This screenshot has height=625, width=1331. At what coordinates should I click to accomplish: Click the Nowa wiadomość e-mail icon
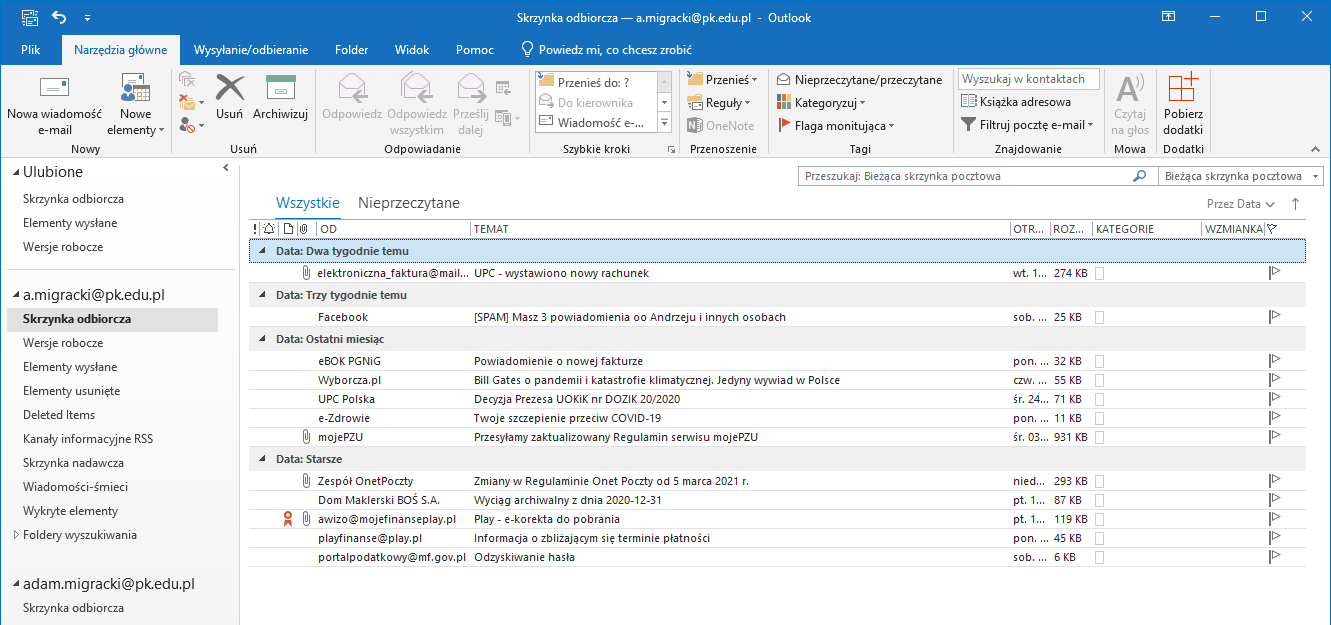[54, 88]
